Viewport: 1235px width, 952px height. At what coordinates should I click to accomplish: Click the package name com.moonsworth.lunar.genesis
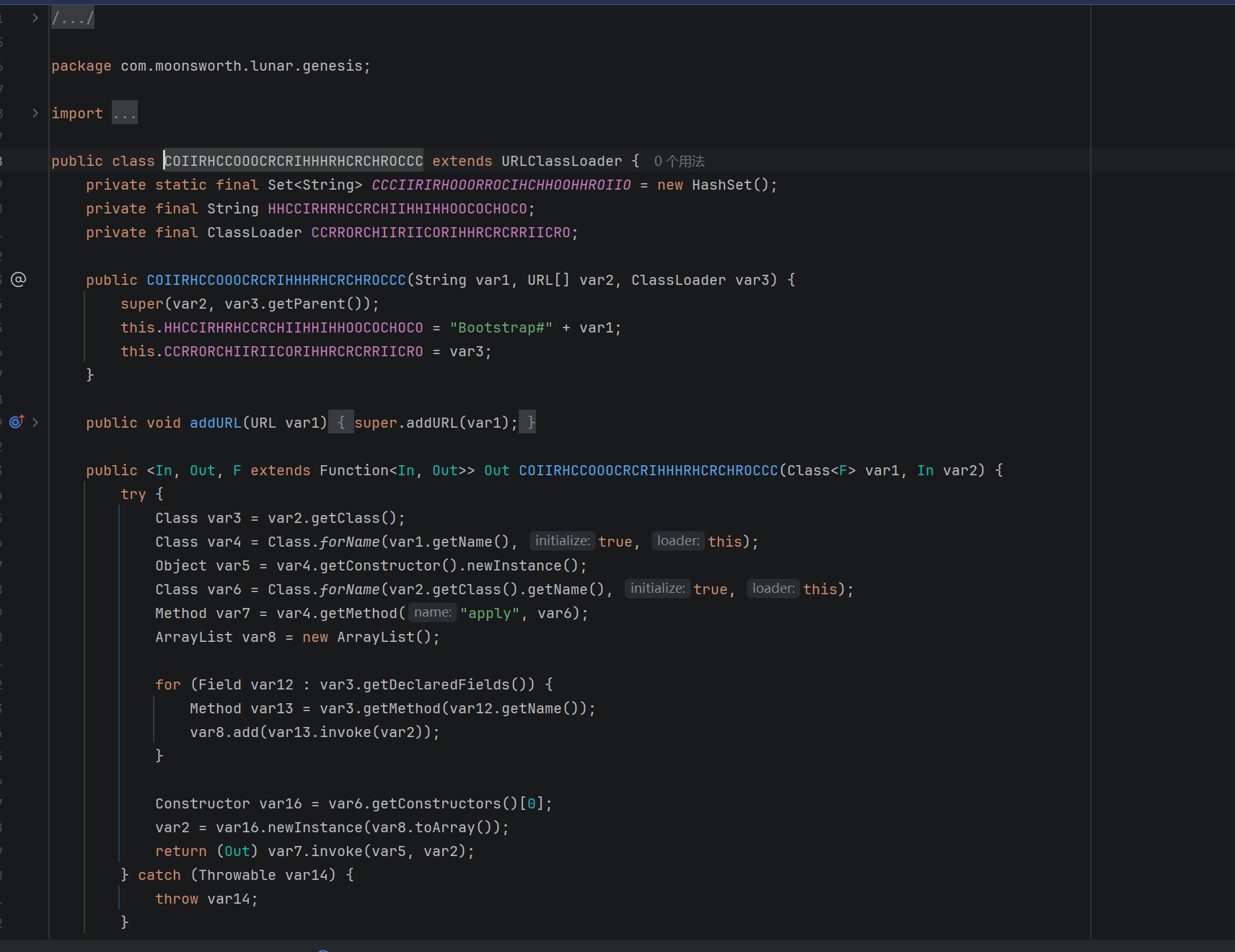pyautogui.click(x=245, y=66)
